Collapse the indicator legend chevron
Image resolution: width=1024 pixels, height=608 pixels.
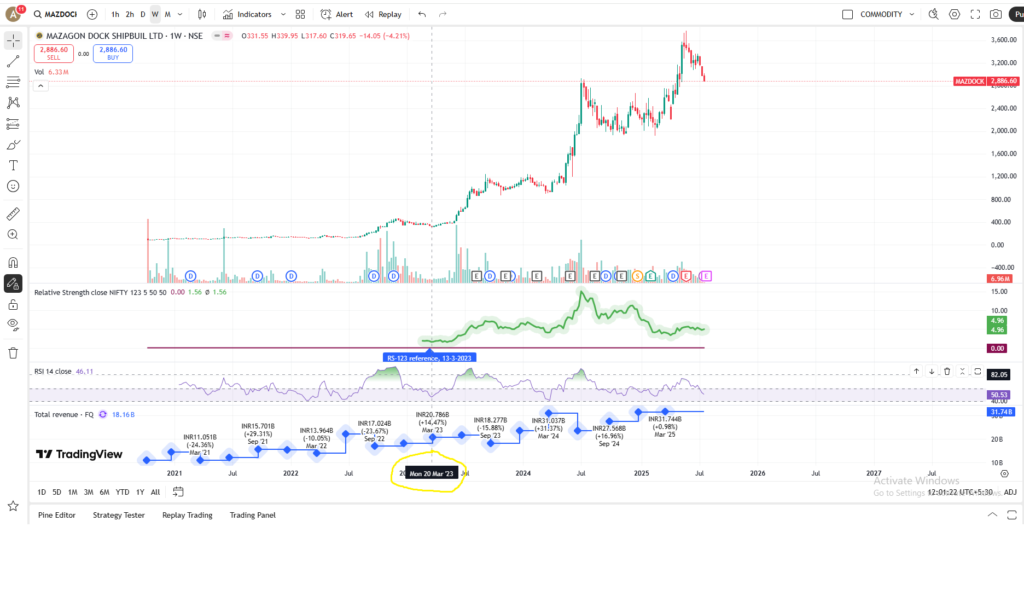pyautogui.click(x=40, y=86)
